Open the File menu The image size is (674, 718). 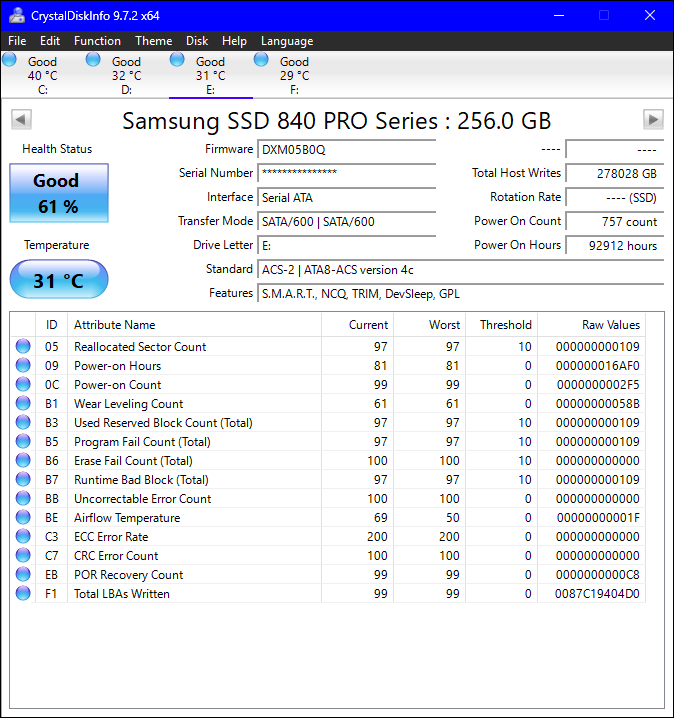tap(17, 41)
